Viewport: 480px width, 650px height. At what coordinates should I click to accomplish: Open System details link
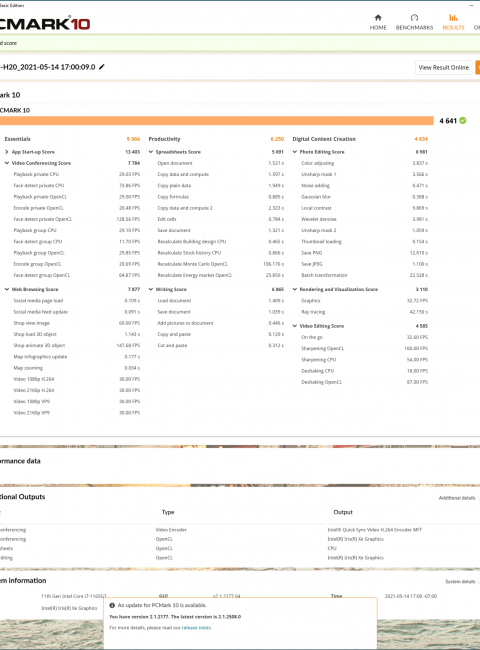pos(460,582)
